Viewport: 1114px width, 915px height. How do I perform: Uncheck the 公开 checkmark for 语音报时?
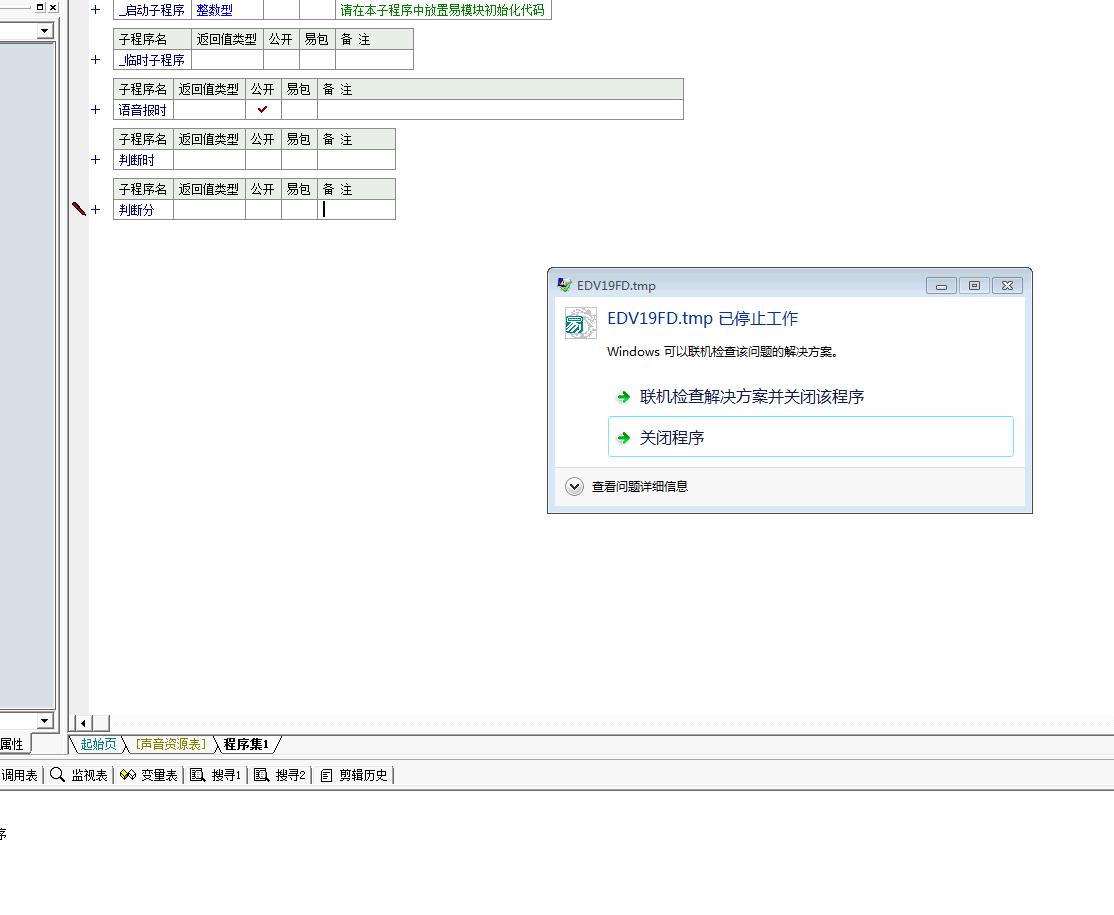(263, 109)
